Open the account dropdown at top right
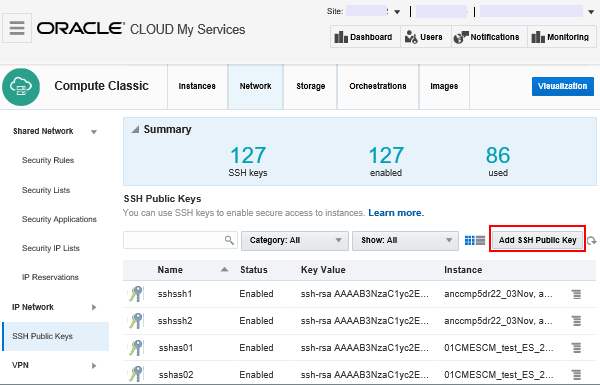 pyautogui.click(x=591, y=12)
